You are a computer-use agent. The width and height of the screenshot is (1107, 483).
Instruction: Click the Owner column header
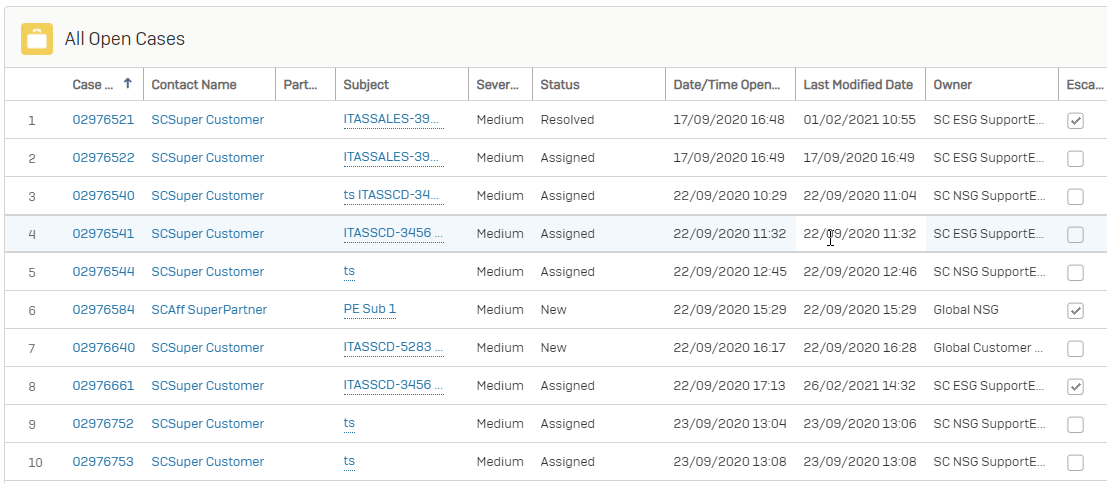tap(952, 85)
